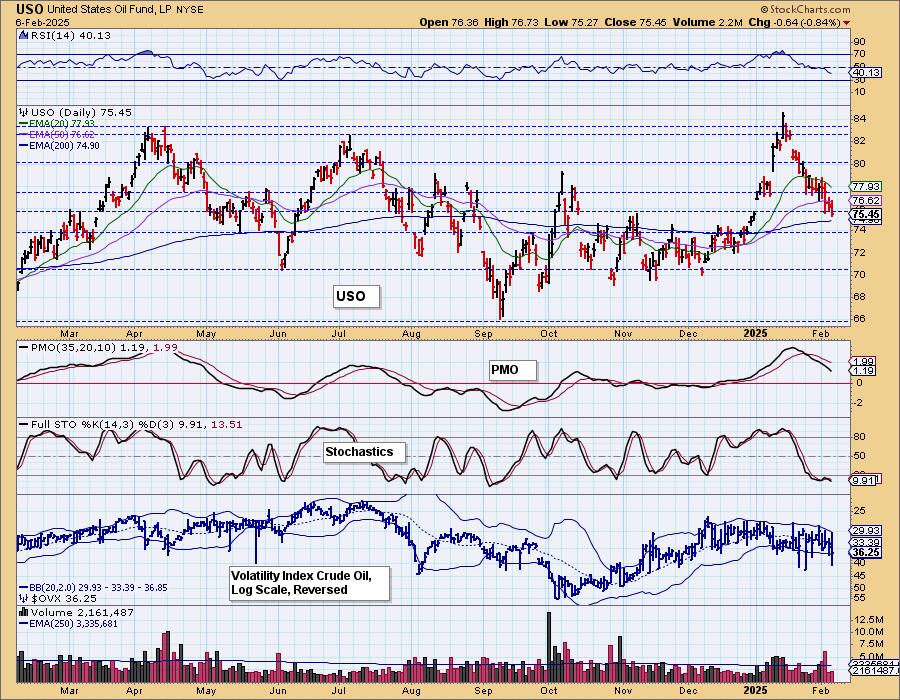The width and height of the screenshot is (900, 700).
Task: Click the 'USO (Daily) 75.45' legend
Action: 81,112
